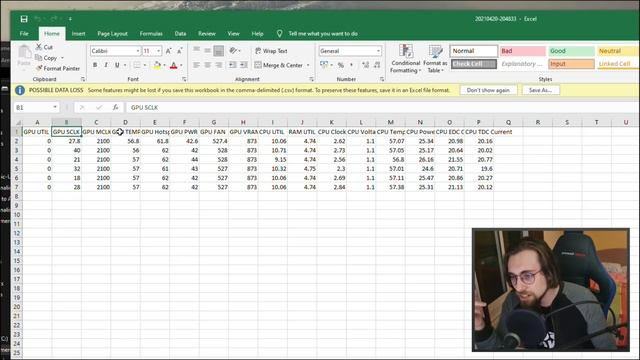Viewport: 640px width, 360px height.
Task: Decrease font size with small A
Action: pyautogui.click(x=179, y=51)
